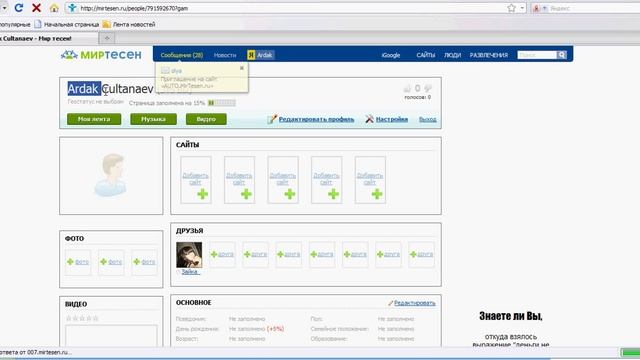Open the Ardak profile menu item
The width and height of the screenshot is (640, 360).
point(265,55)
